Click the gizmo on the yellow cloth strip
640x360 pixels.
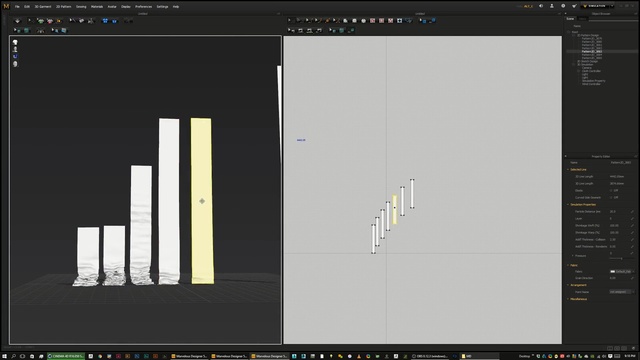click(202, 201)
